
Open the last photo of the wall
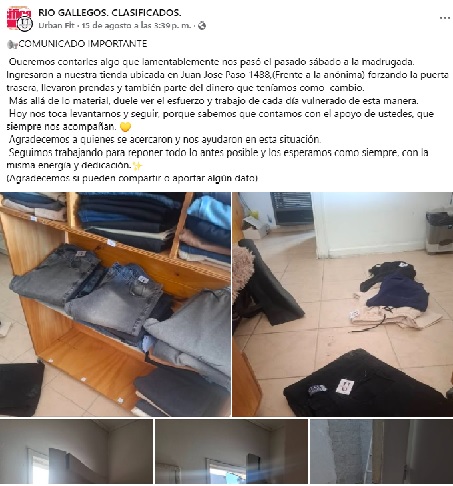click(382, 451)
